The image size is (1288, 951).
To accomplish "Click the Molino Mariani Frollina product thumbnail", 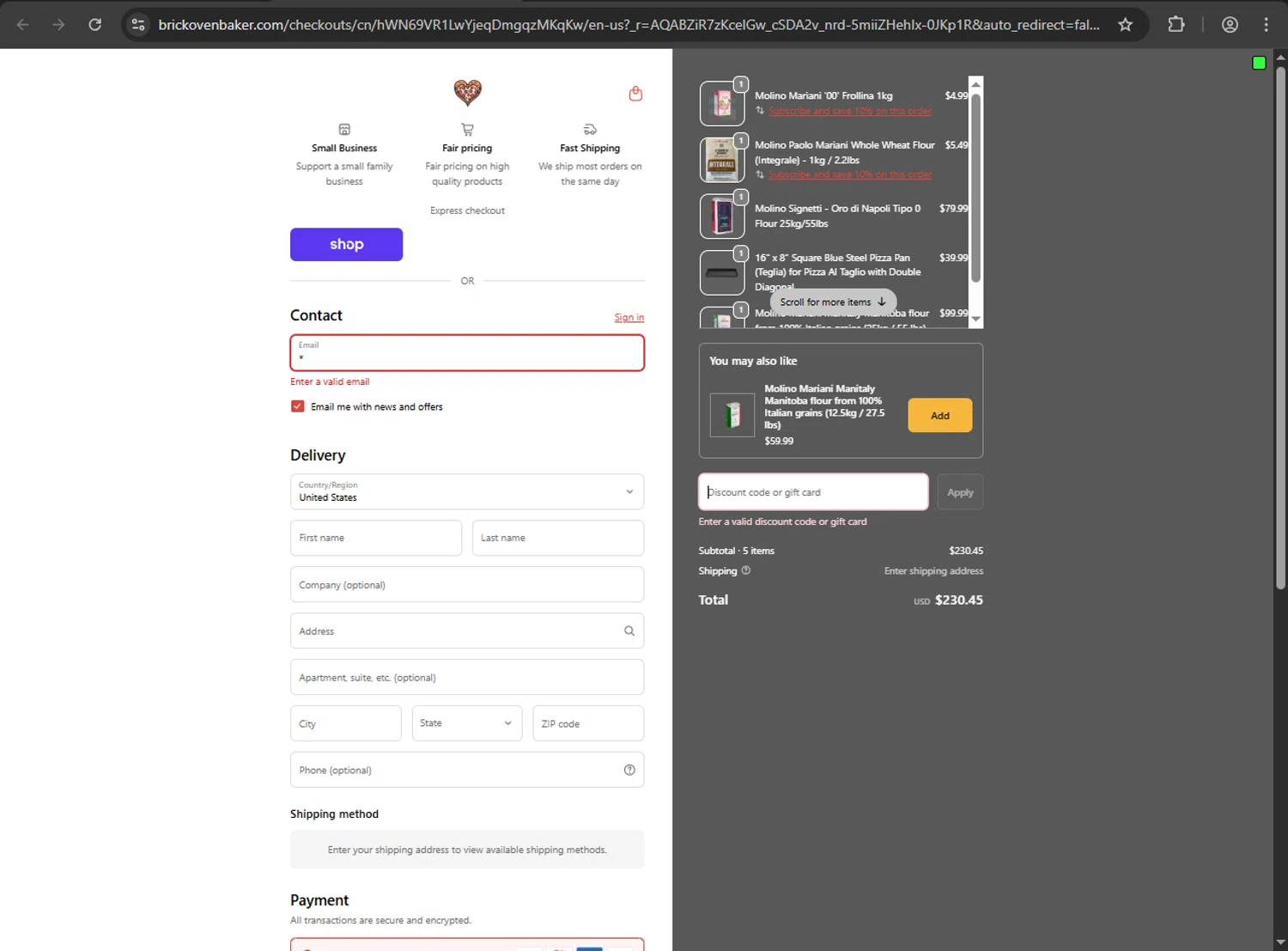I will click(x=722, y=103).
